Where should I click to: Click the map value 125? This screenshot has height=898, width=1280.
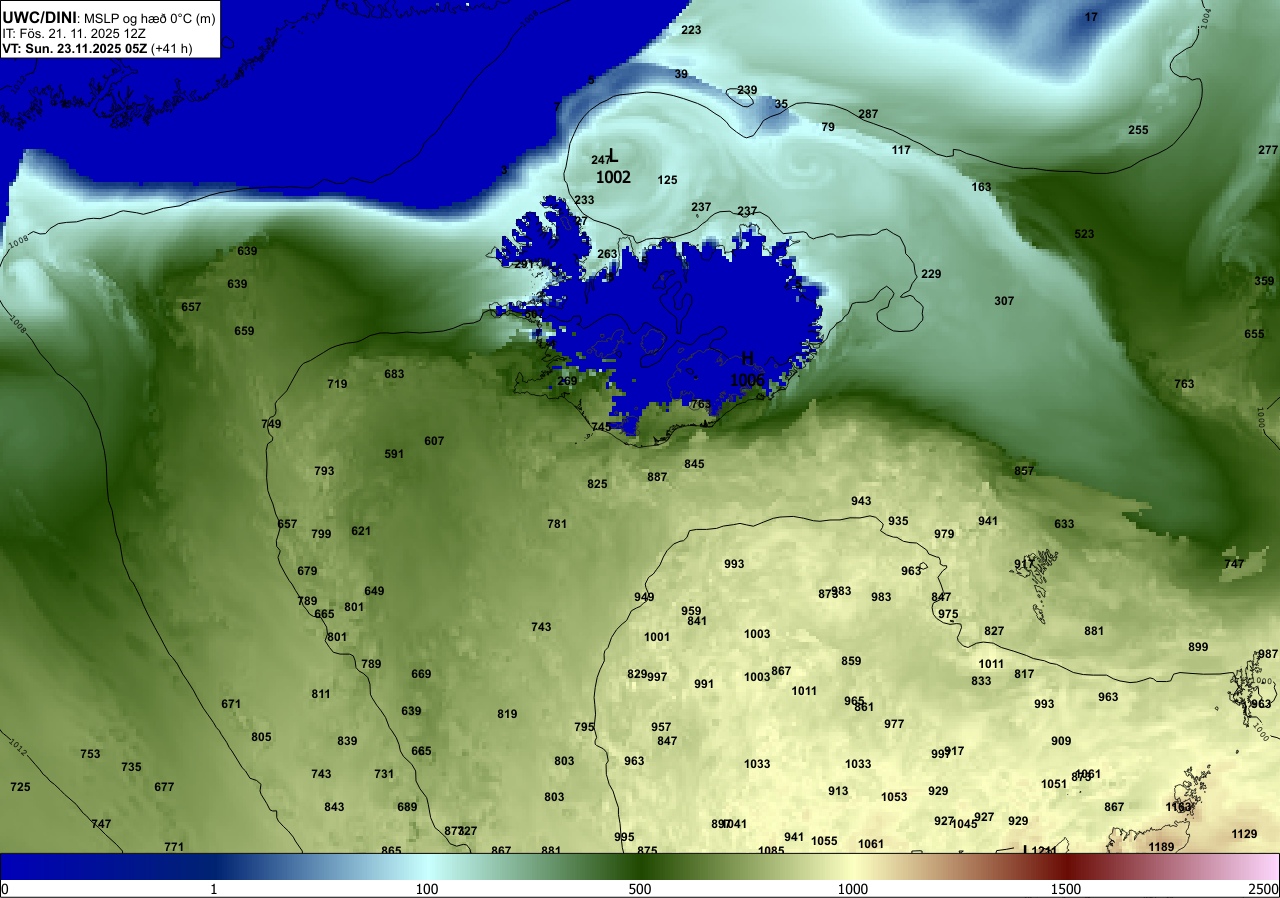pyautogui.click(x=668, y=180)
